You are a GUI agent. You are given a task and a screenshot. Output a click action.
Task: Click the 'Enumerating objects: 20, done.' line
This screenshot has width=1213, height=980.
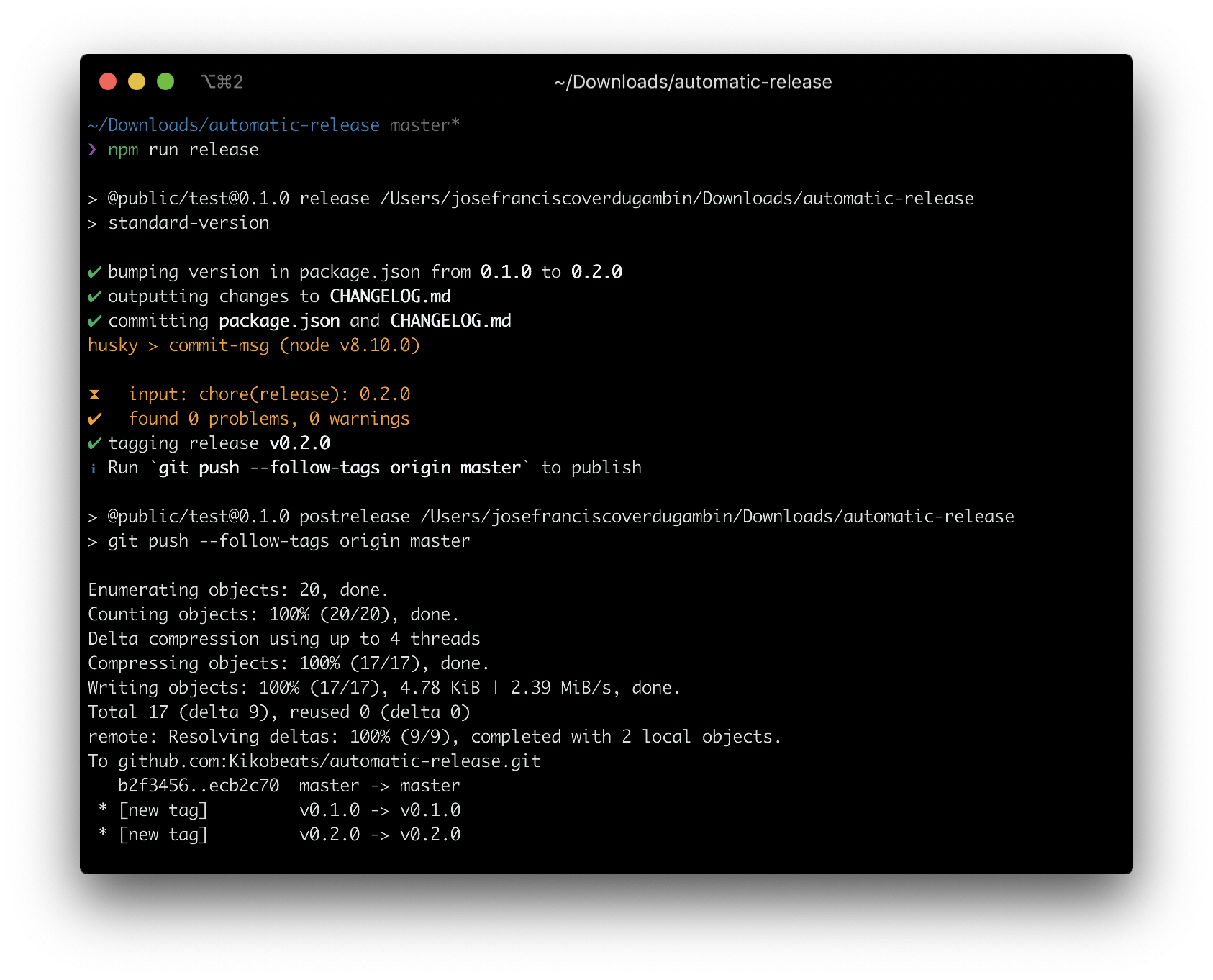[238, 590]
